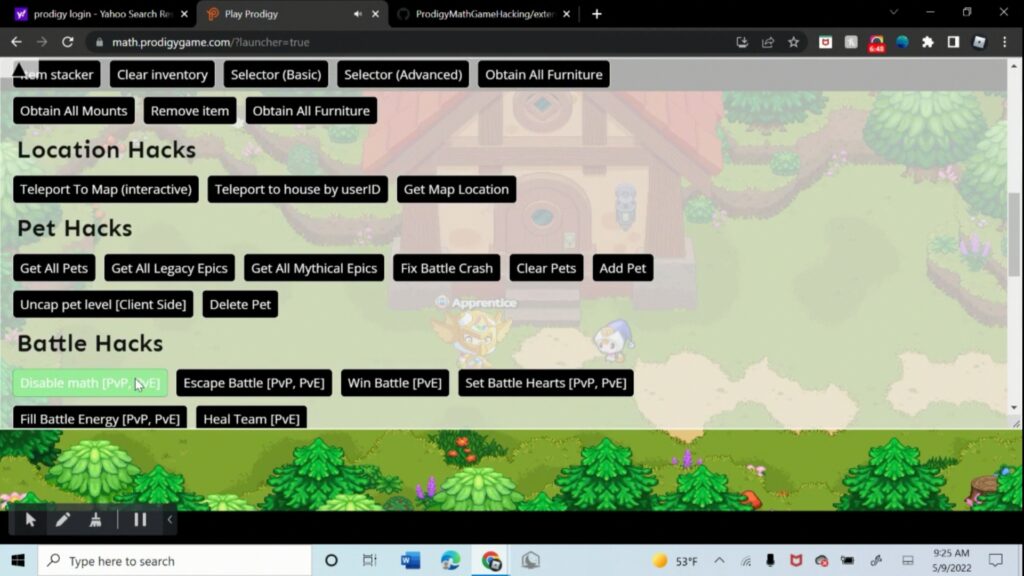The height and width of the screenshot is (576, 1024).
Task: Click the Chrome taskbar icon
Action: [491, 560]
